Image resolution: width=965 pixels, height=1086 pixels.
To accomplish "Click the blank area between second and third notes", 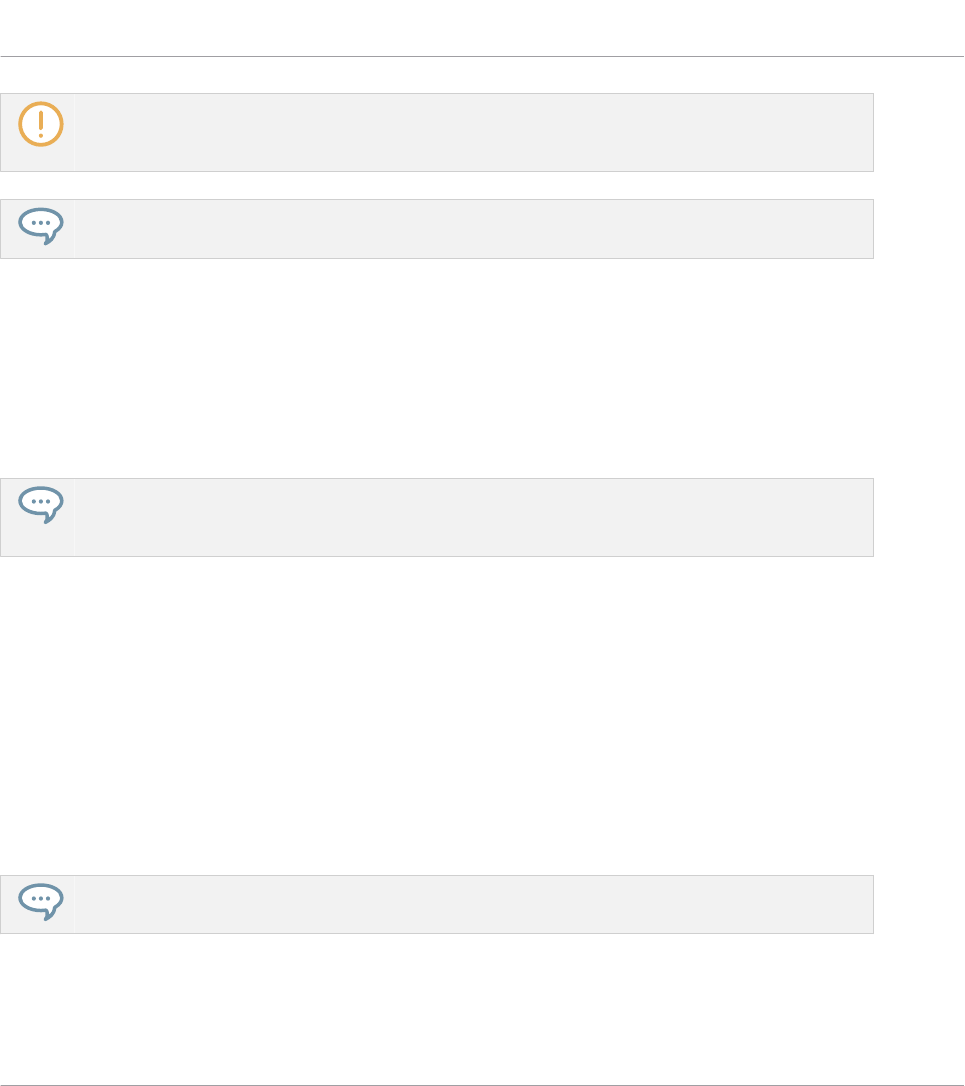I will (436, 368).
